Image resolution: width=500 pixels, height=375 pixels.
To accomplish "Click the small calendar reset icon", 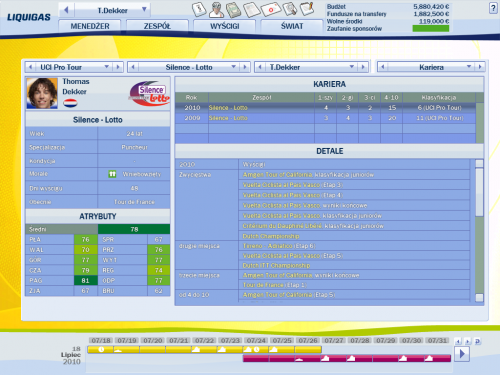I will point(477,341).
